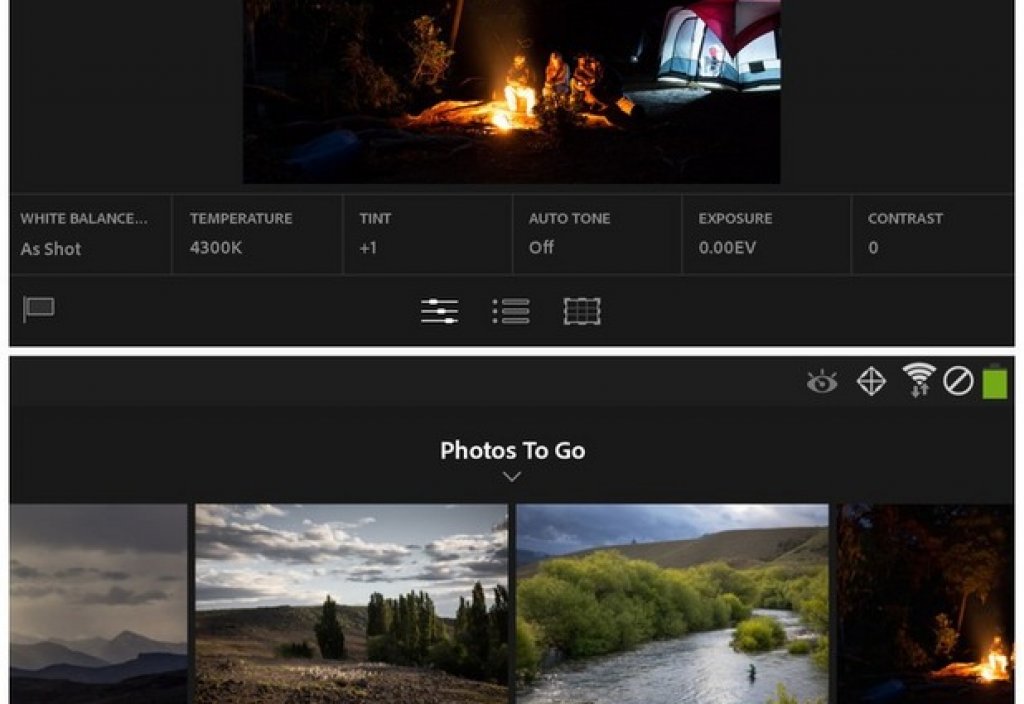
Task: Open the cloudy sky and trees thumbnail
Action: point(351,604)
